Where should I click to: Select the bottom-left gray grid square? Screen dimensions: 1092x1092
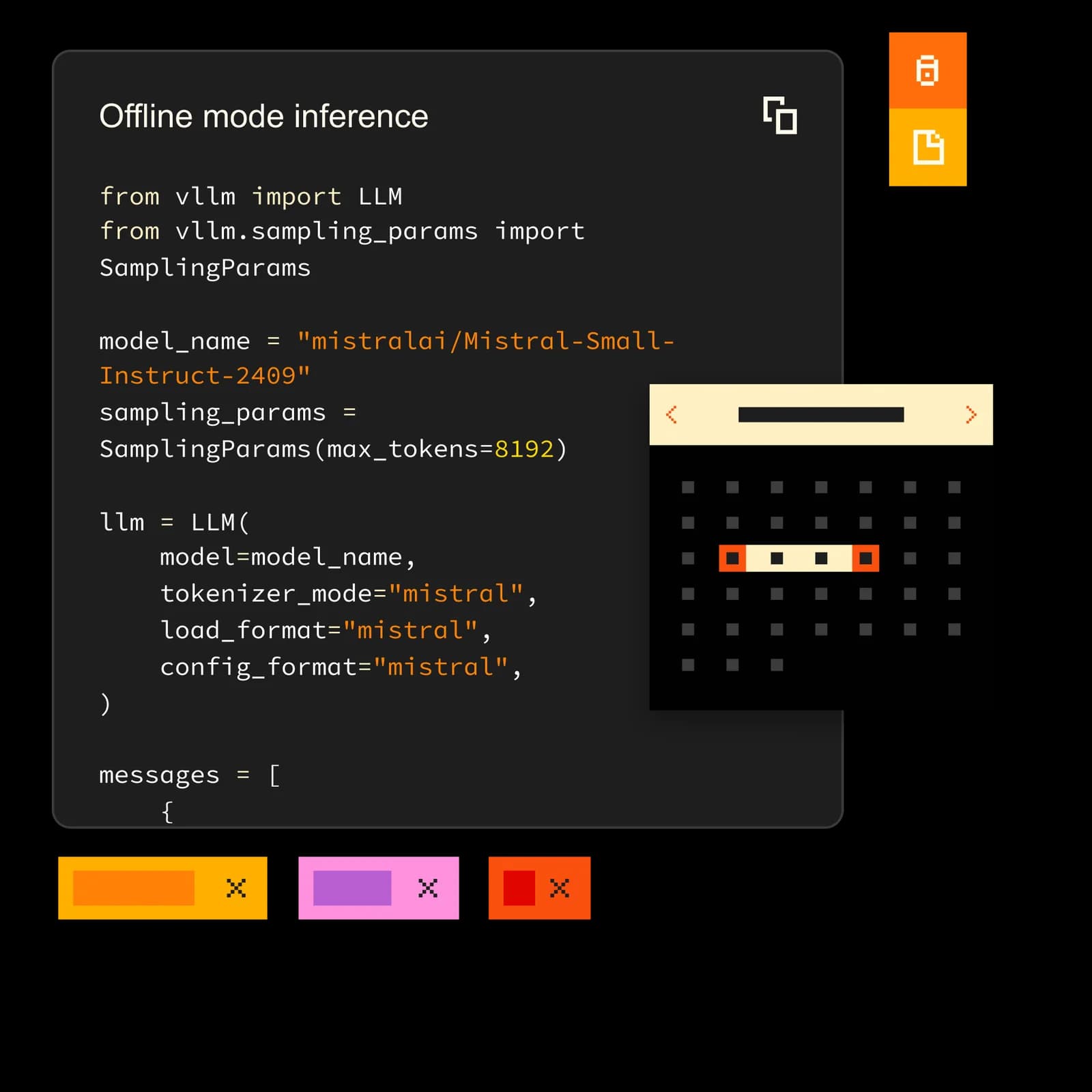(687, 665)
